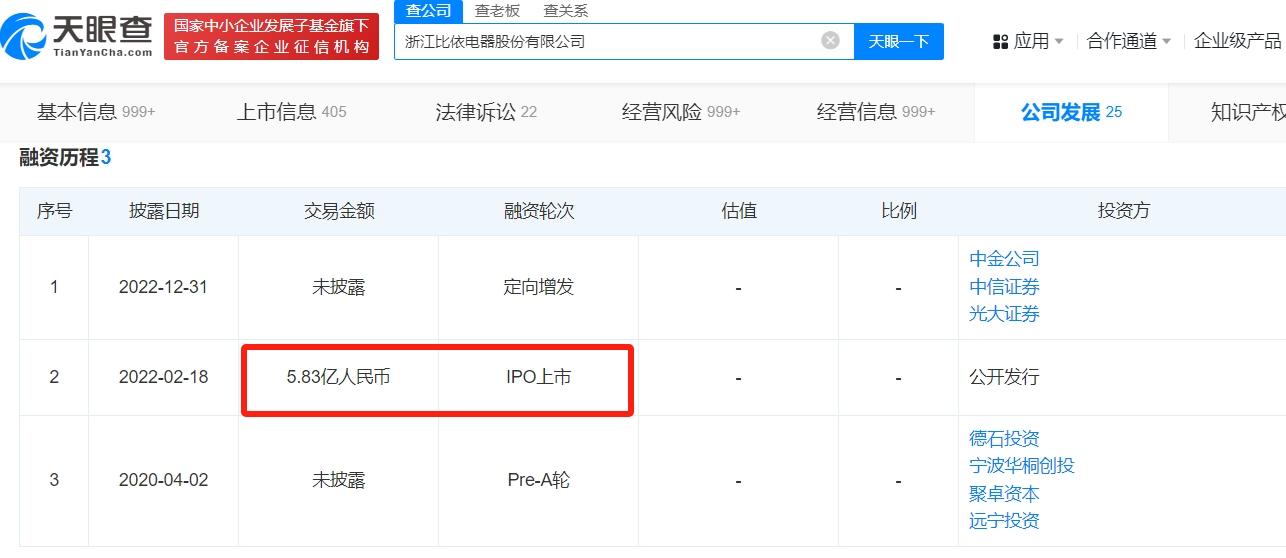Screen dimensions: 1286x558
Task: Go to the 法律诉讼 tab
Action: (486, 112)
